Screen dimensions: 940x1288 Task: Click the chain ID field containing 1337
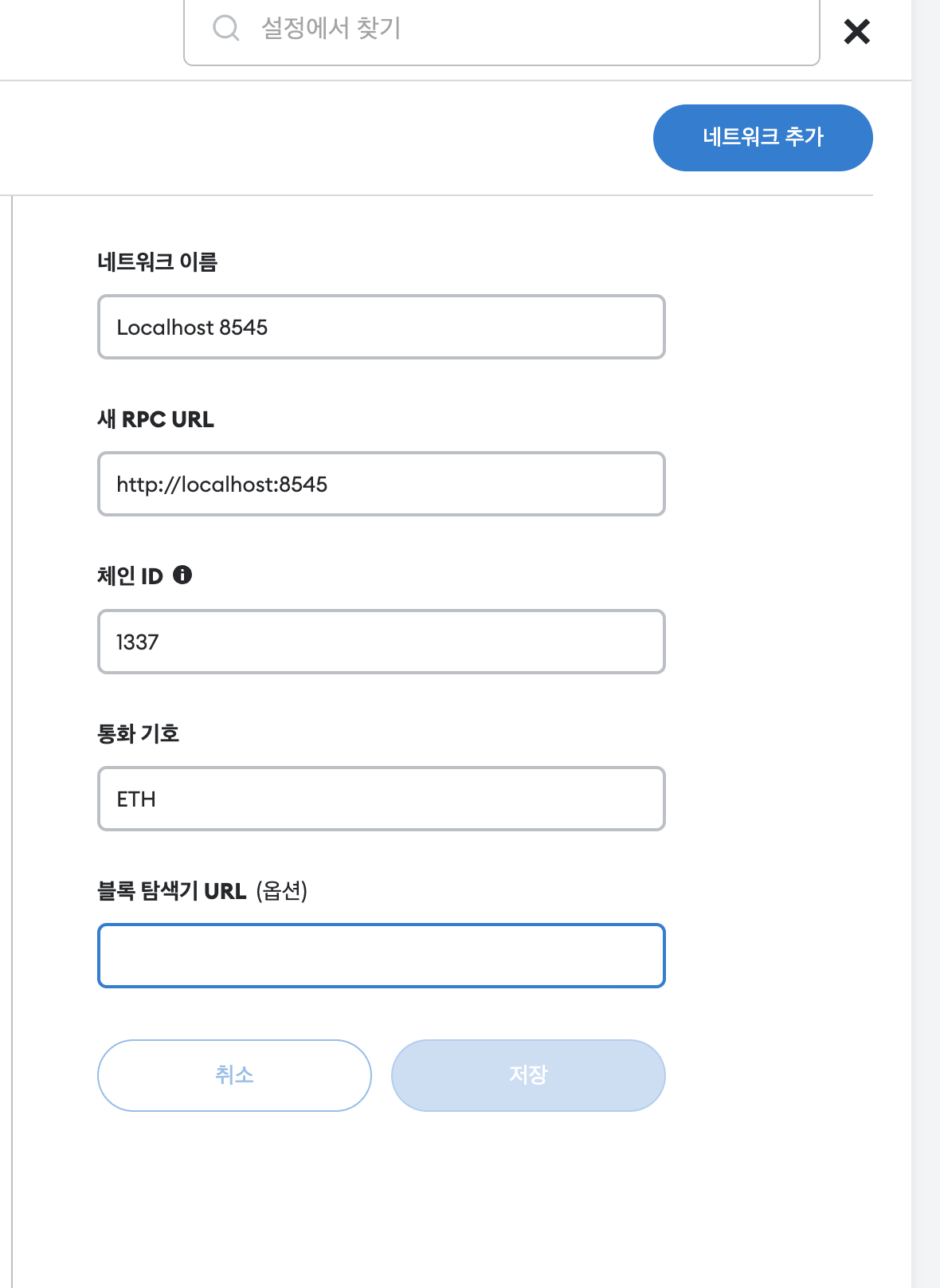(382, 642)
